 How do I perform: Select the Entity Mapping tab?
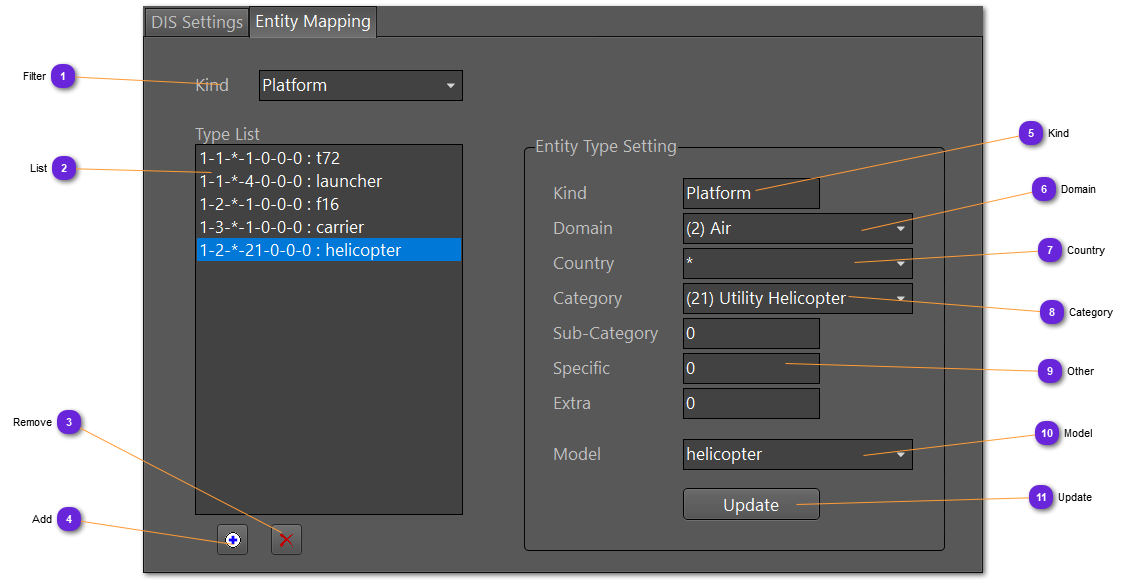pos(313,22)
